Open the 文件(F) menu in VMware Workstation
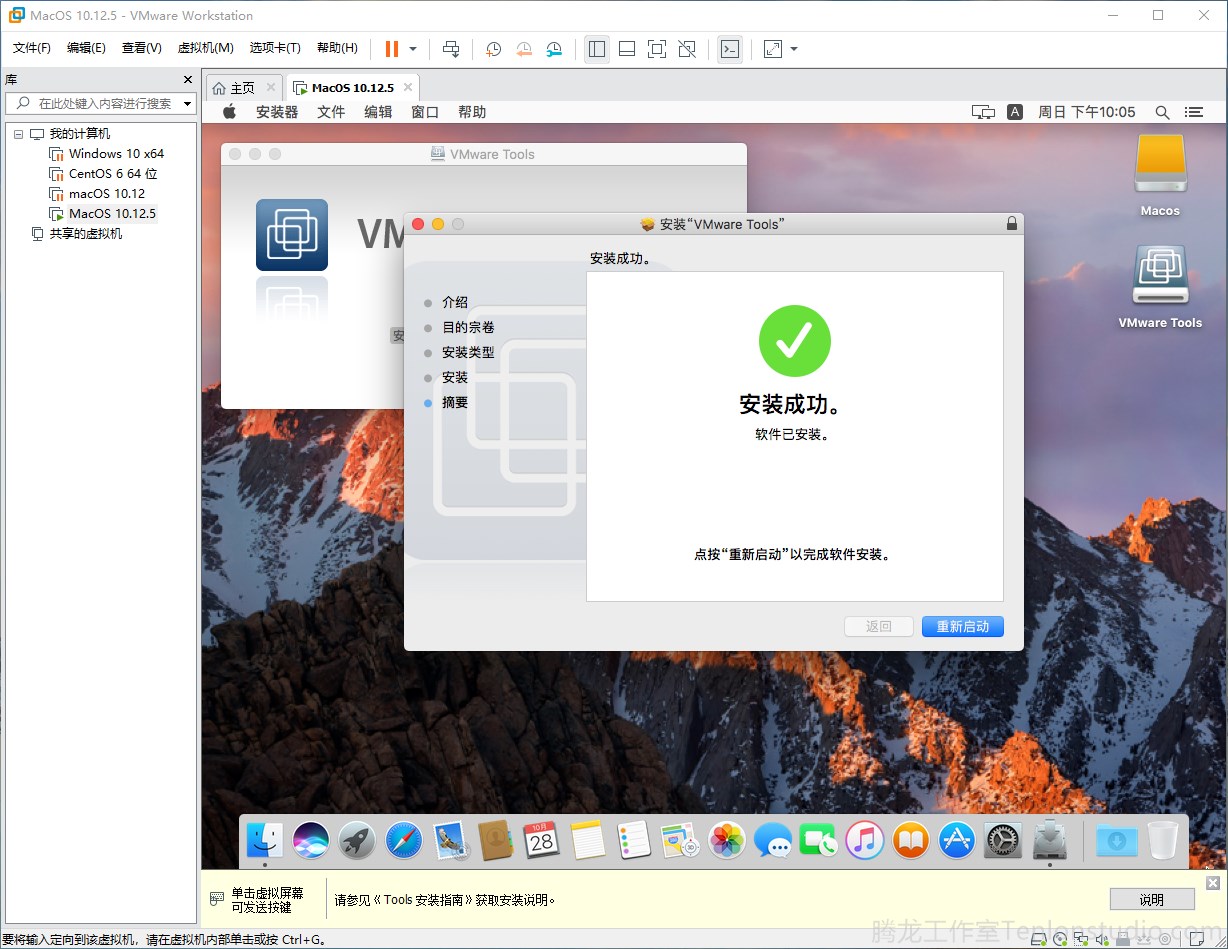1228x949 pixels. (x=32, y=48)
